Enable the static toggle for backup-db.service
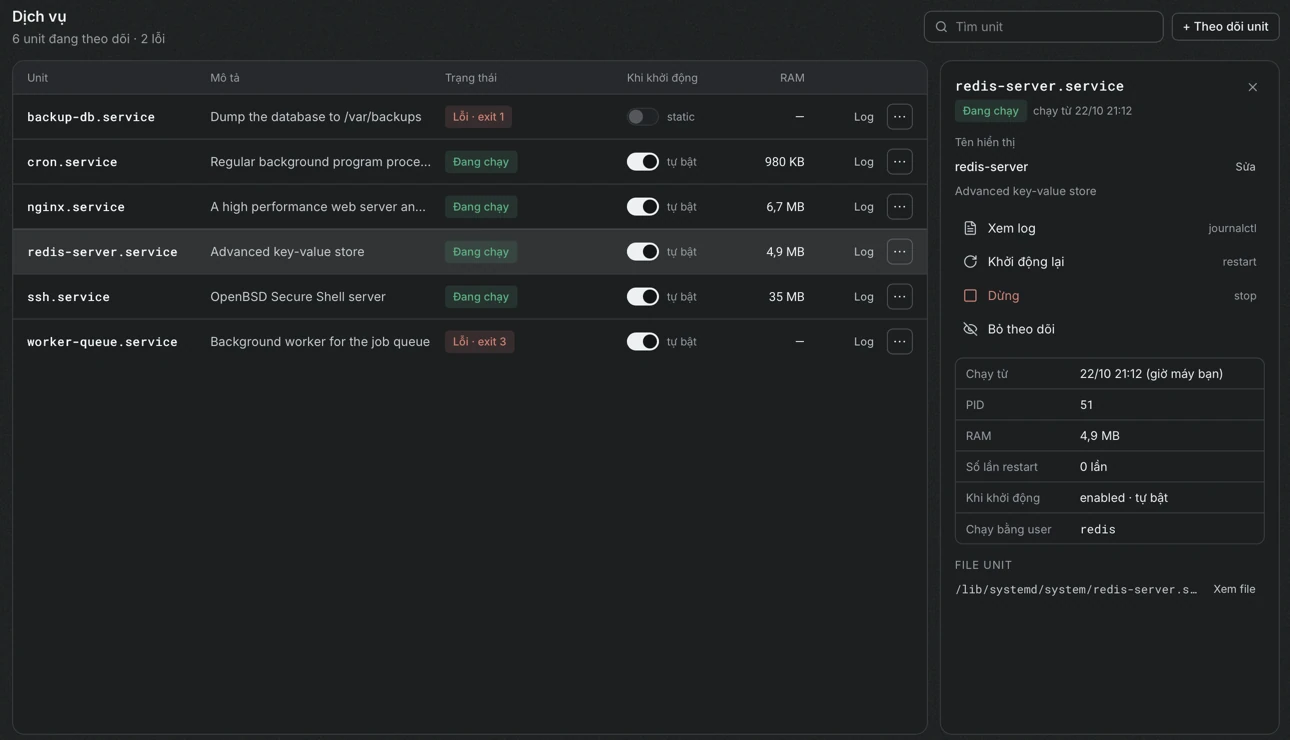Screen dimensions: 1290x740 pos(642,117)
